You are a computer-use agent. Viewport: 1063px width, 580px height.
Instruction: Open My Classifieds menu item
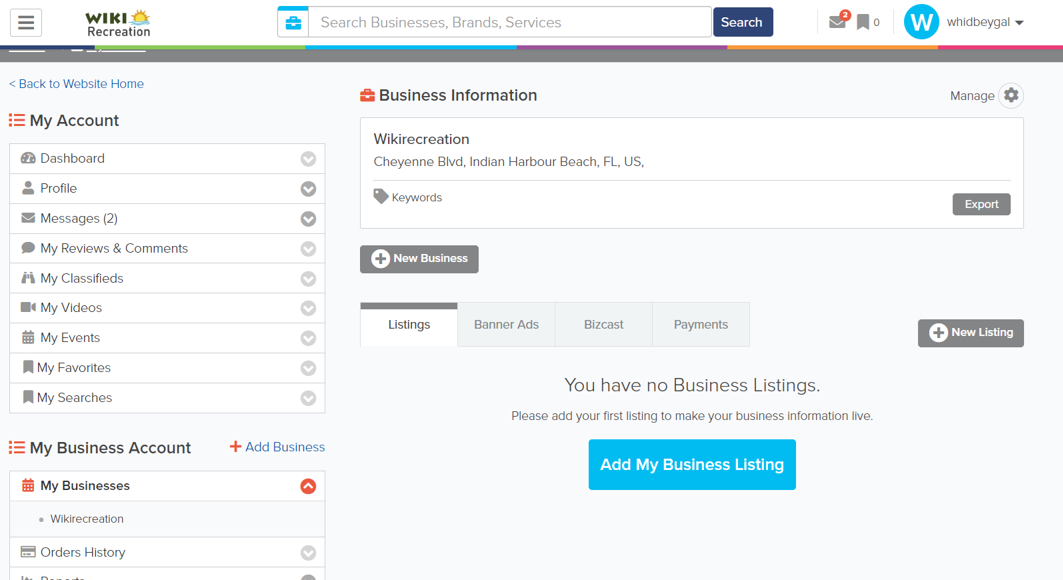(167, 278)
